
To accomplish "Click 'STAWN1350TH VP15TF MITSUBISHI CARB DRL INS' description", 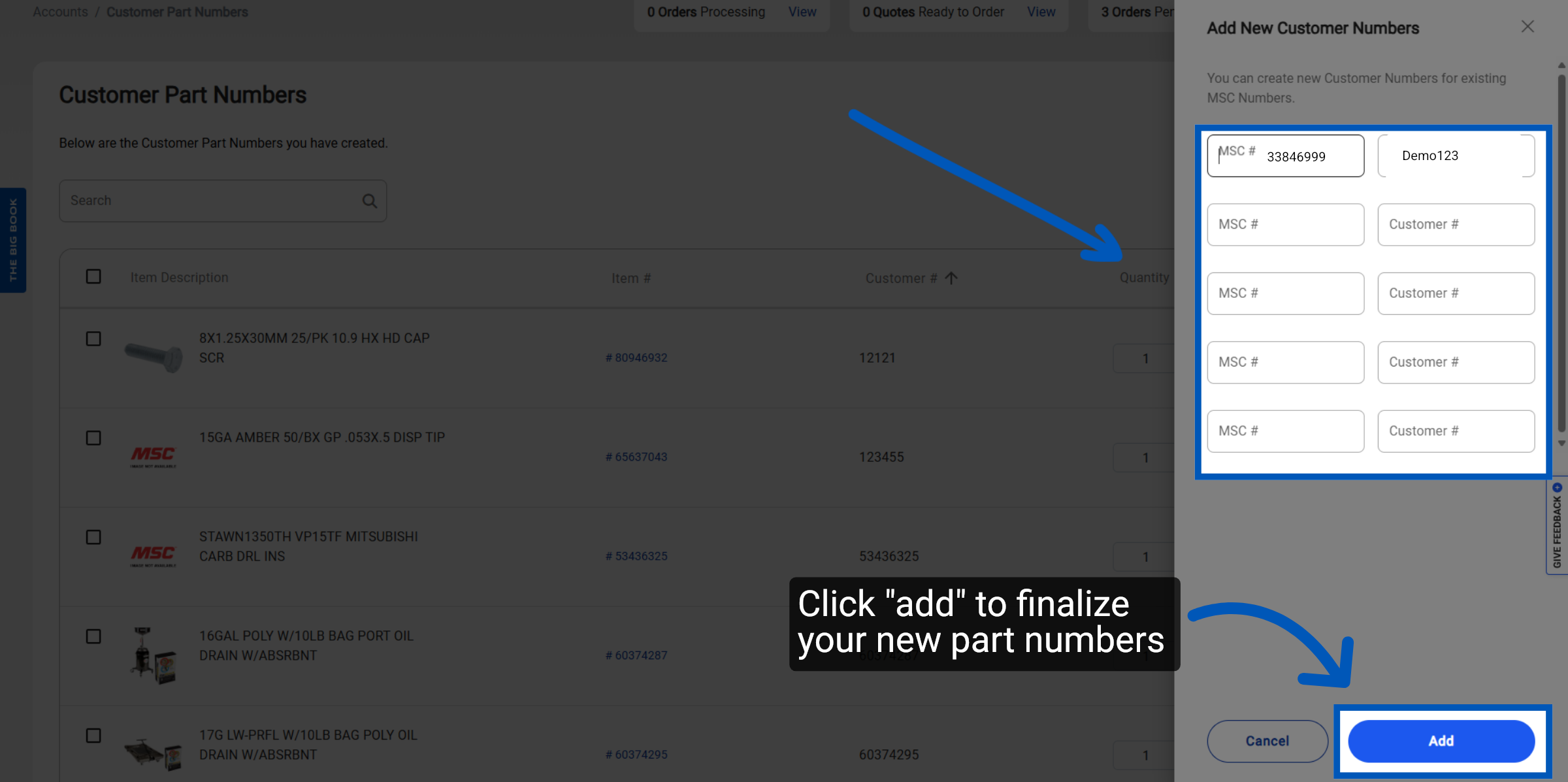I will coord(308,546).
